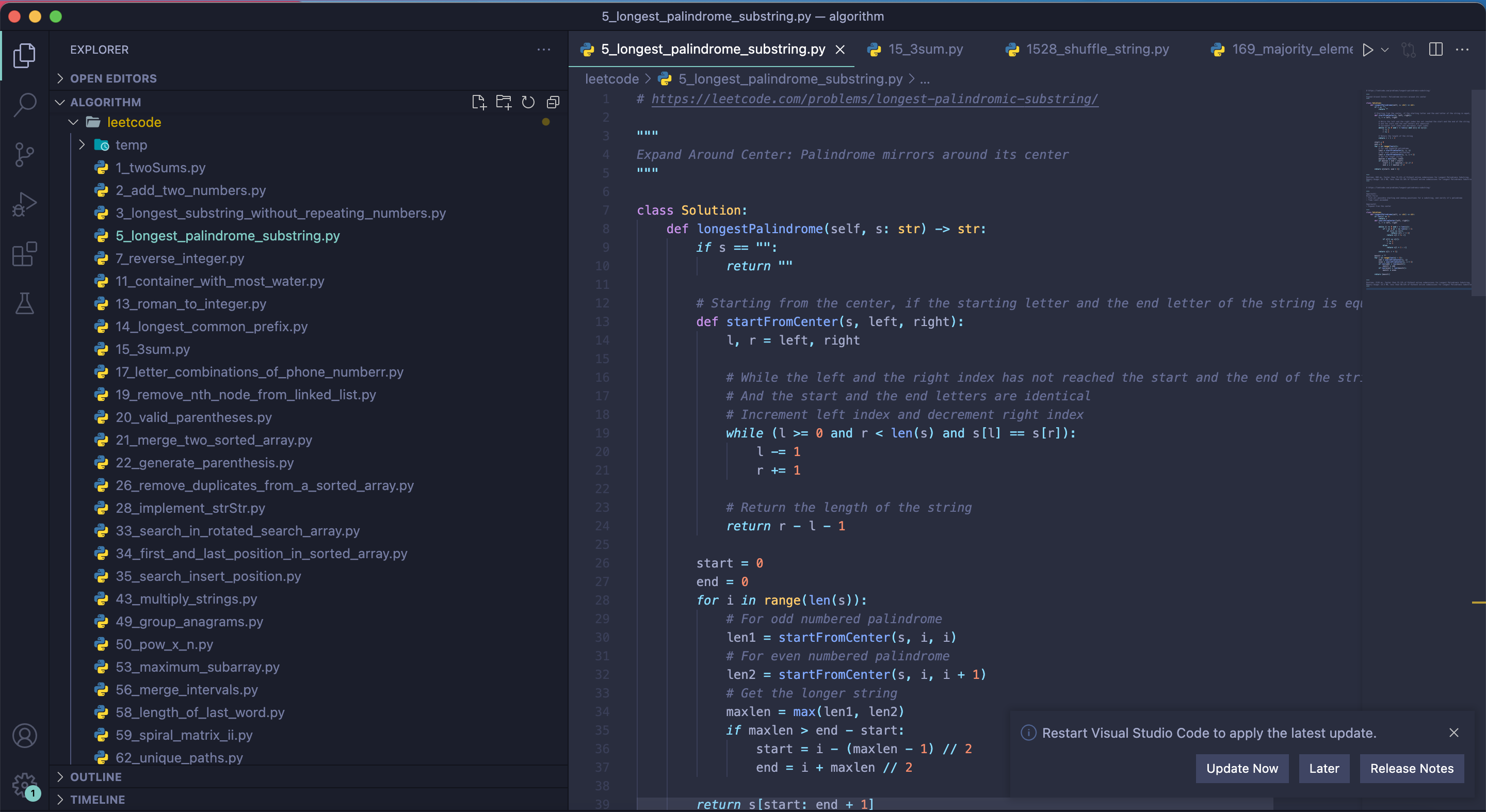The image size is (1486, 812).
Task: Open the run button dropdown arrow
Action: pyautogui.click(x=1385, y=50)
